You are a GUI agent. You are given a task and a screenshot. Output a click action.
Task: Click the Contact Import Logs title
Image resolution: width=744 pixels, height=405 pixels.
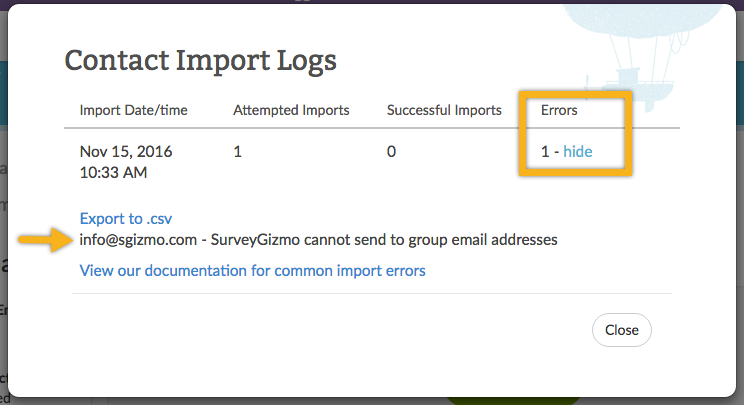click(x=200, y=60)
